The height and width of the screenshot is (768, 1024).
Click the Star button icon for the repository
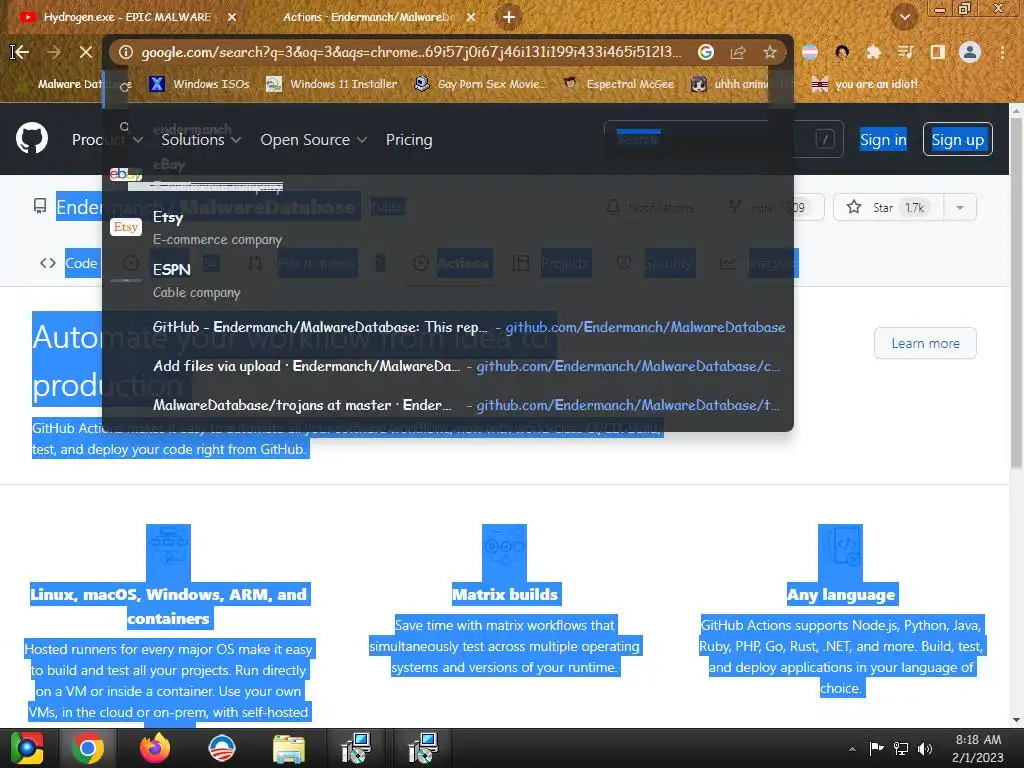(854, 207)
